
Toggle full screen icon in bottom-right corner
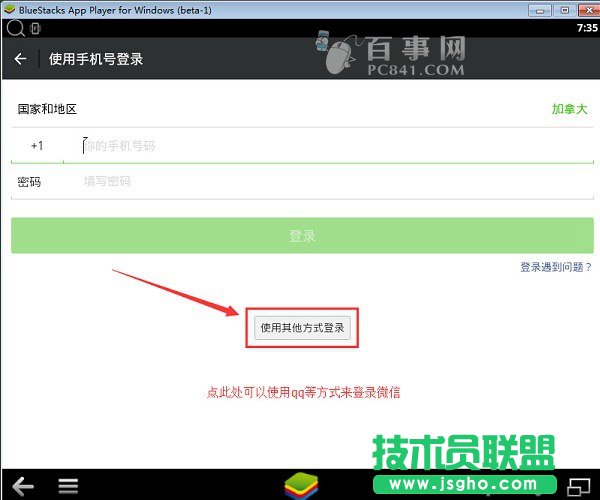[580, 486]
